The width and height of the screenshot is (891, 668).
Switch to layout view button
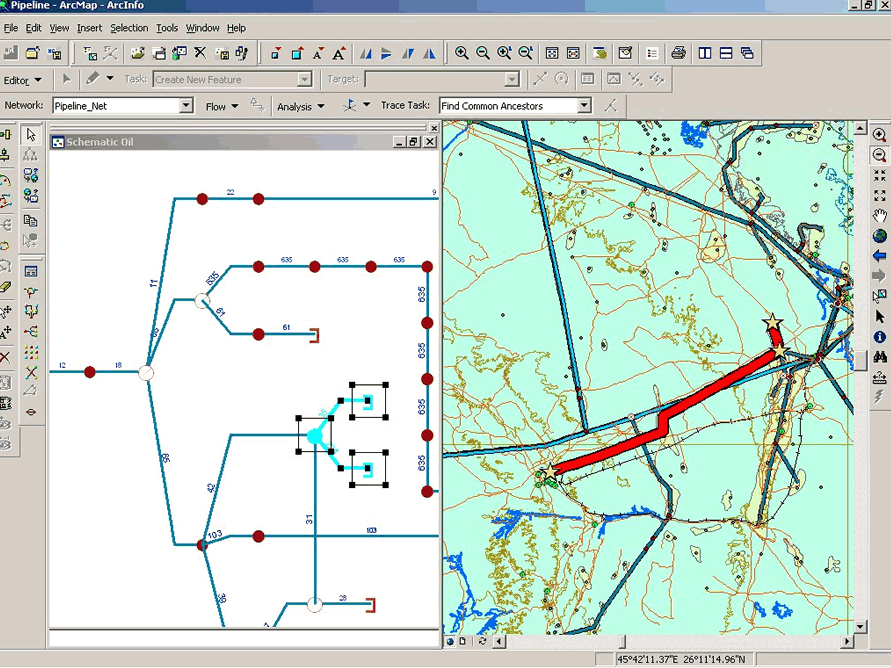coord(462,641)
